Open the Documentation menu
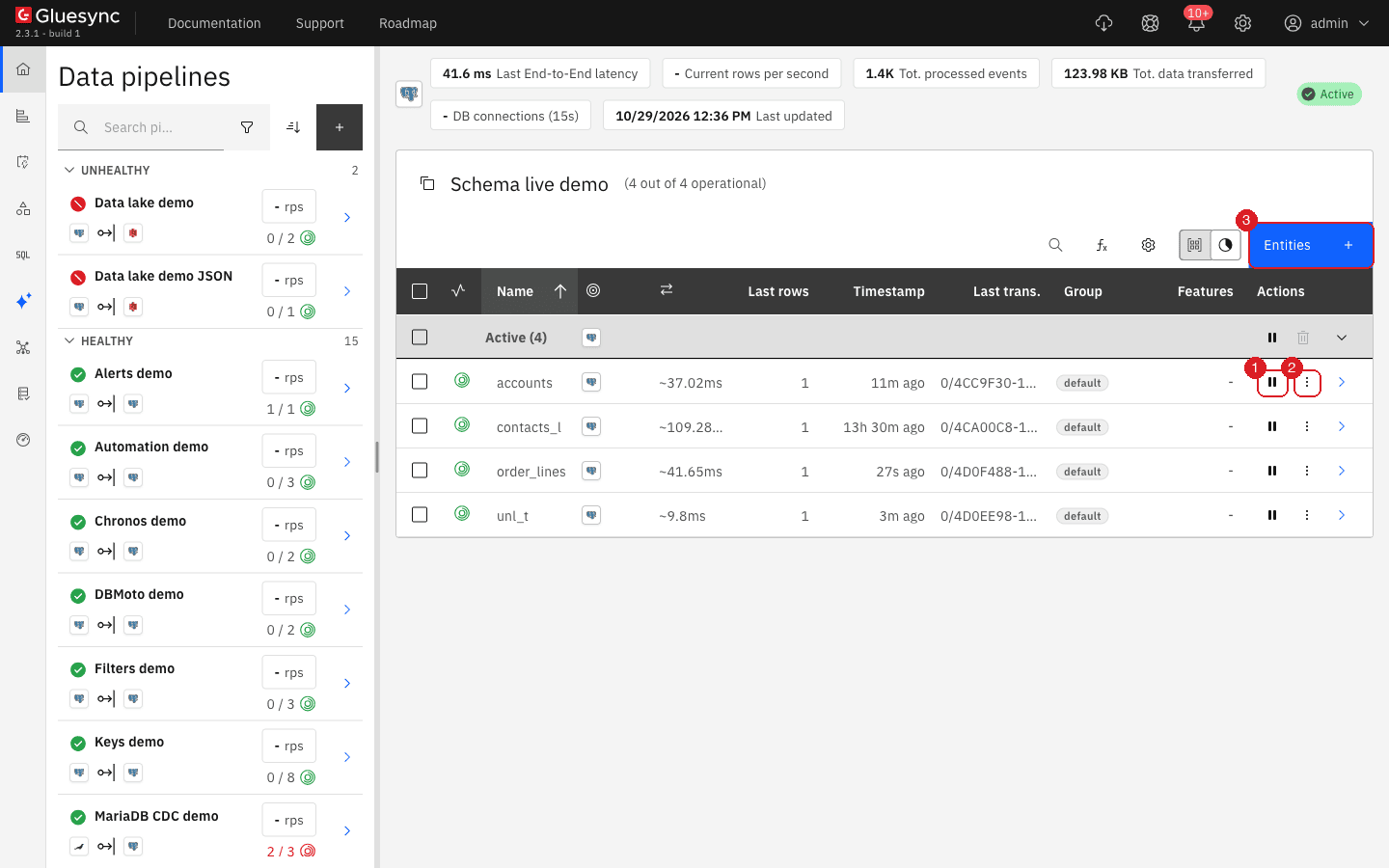The height and width of the screenshot is (868, 1389). [214, 23]
